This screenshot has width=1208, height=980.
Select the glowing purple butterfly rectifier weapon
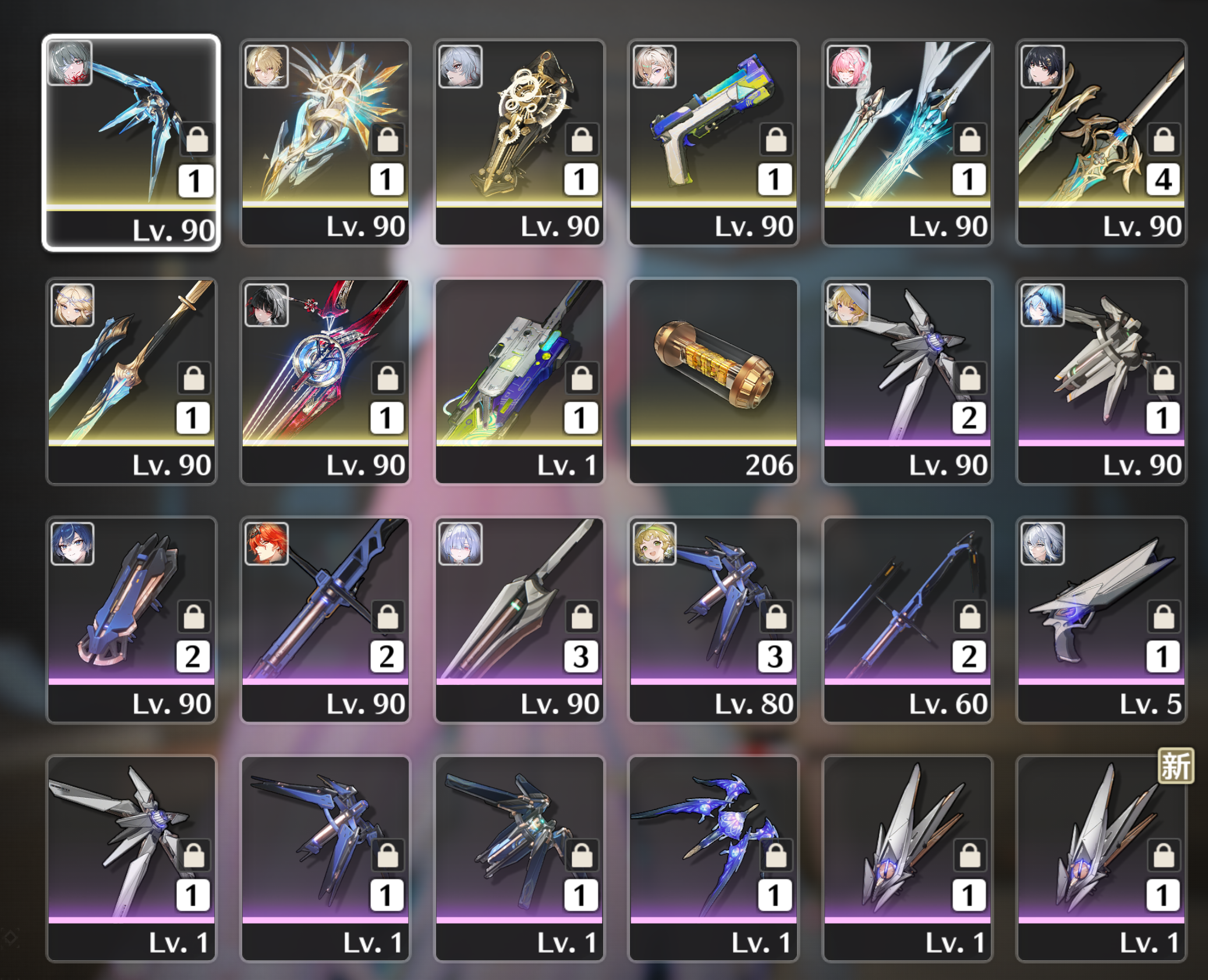[713, 858]
